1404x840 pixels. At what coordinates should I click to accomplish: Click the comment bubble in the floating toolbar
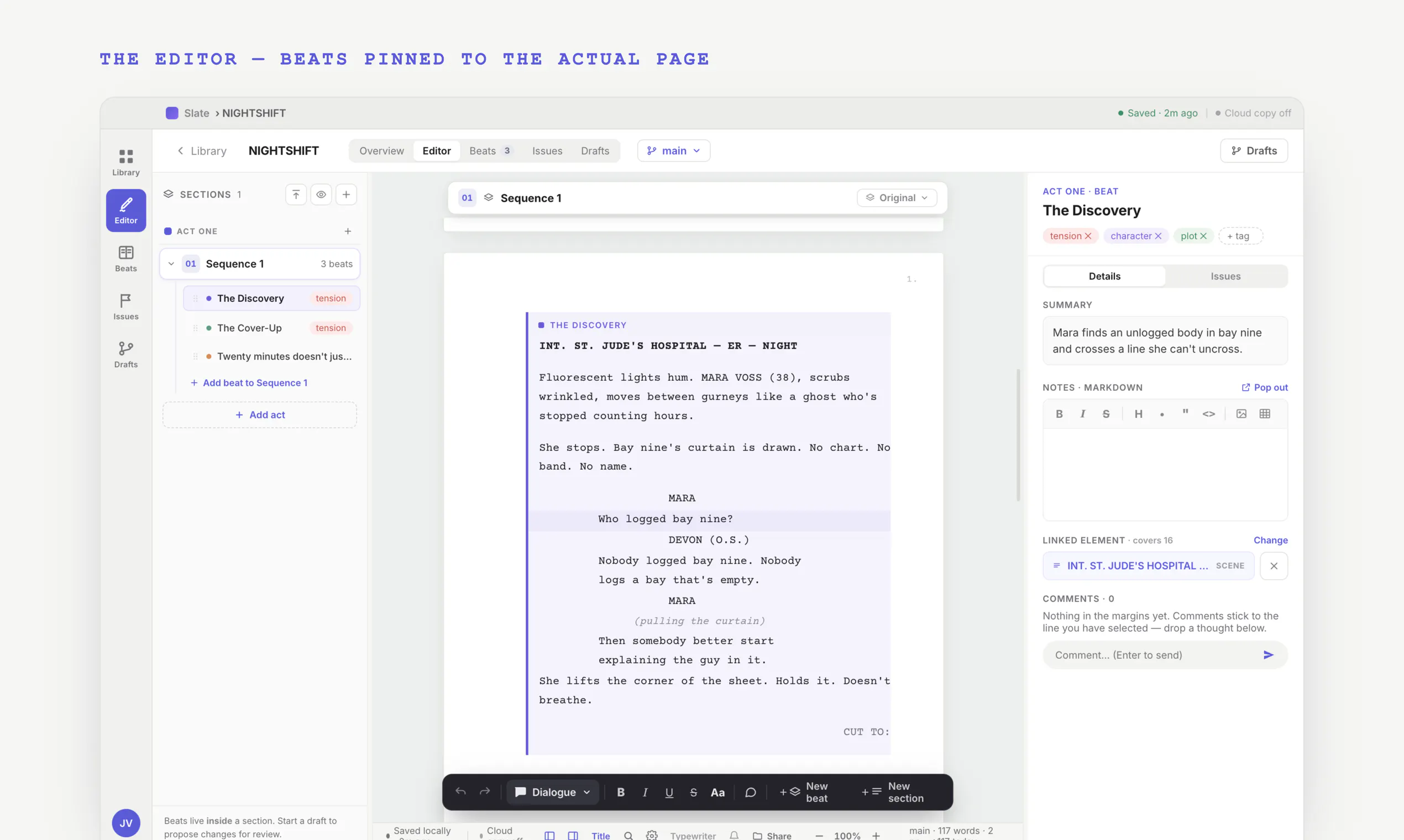coord(750,792)
